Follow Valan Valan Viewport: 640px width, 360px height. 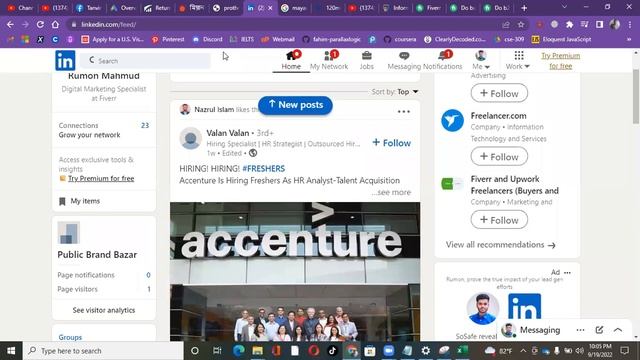pyautogui.click(x=391, y=143)
